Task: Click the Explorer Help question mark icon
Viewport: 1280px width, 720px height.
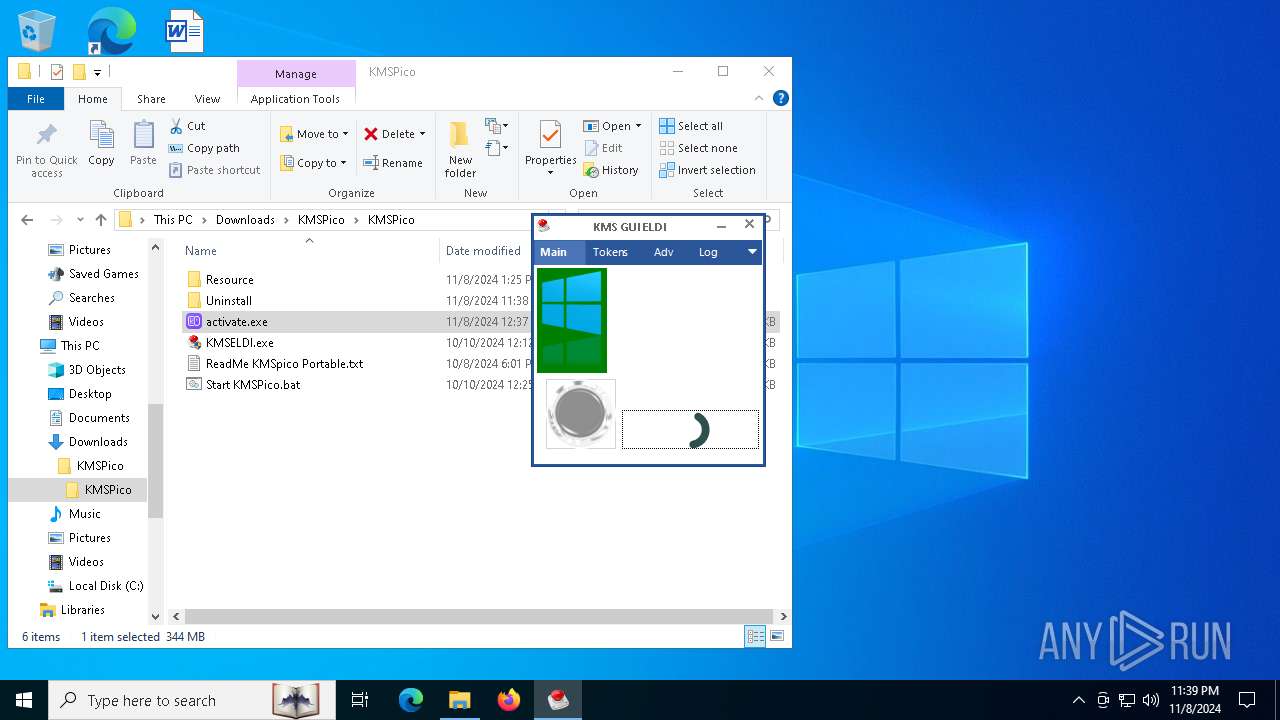Action: 781,98
